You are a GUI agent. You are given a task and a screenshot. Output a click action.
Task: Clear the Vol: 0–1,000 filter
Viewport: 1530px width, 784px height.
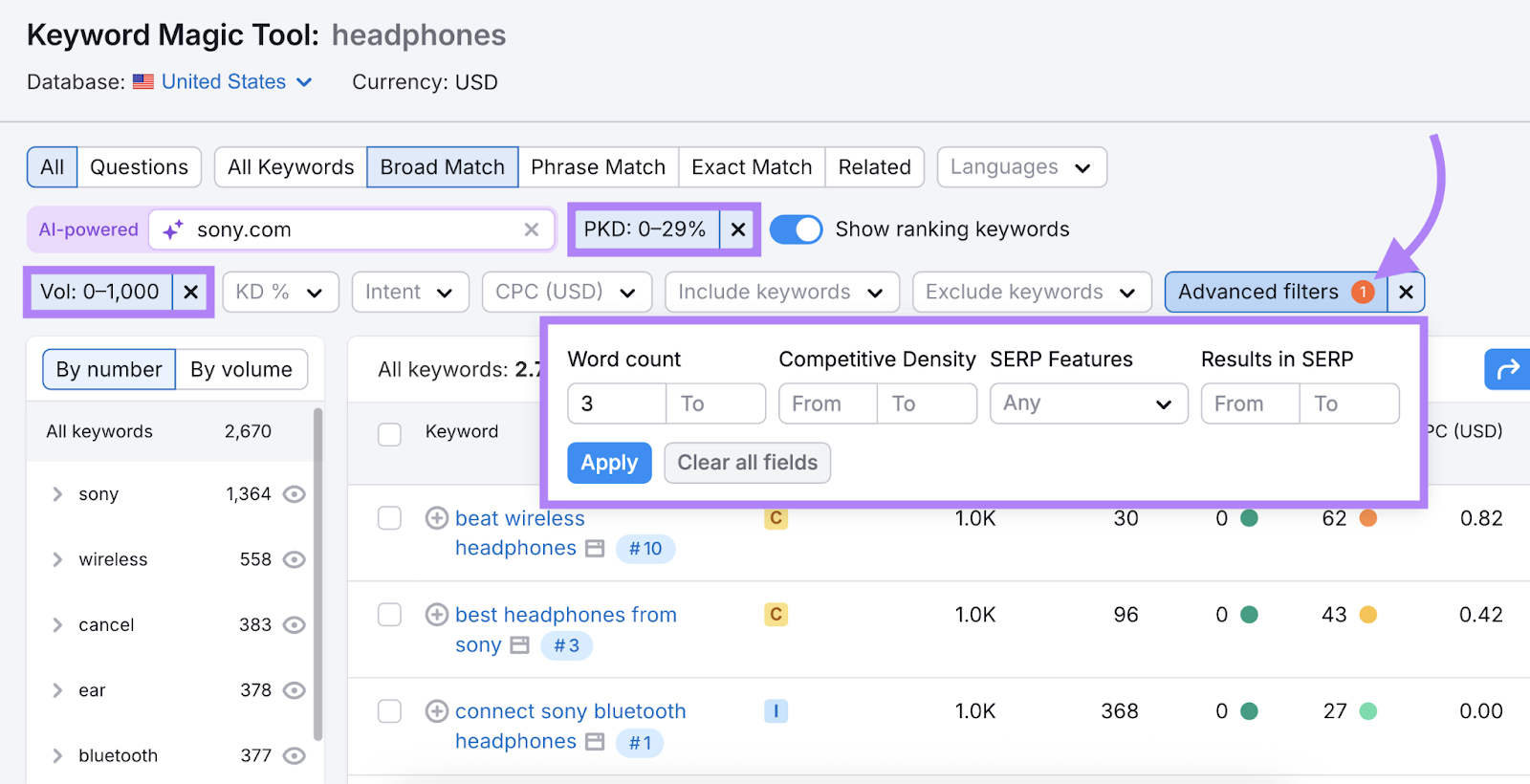(x=191, y=293)
